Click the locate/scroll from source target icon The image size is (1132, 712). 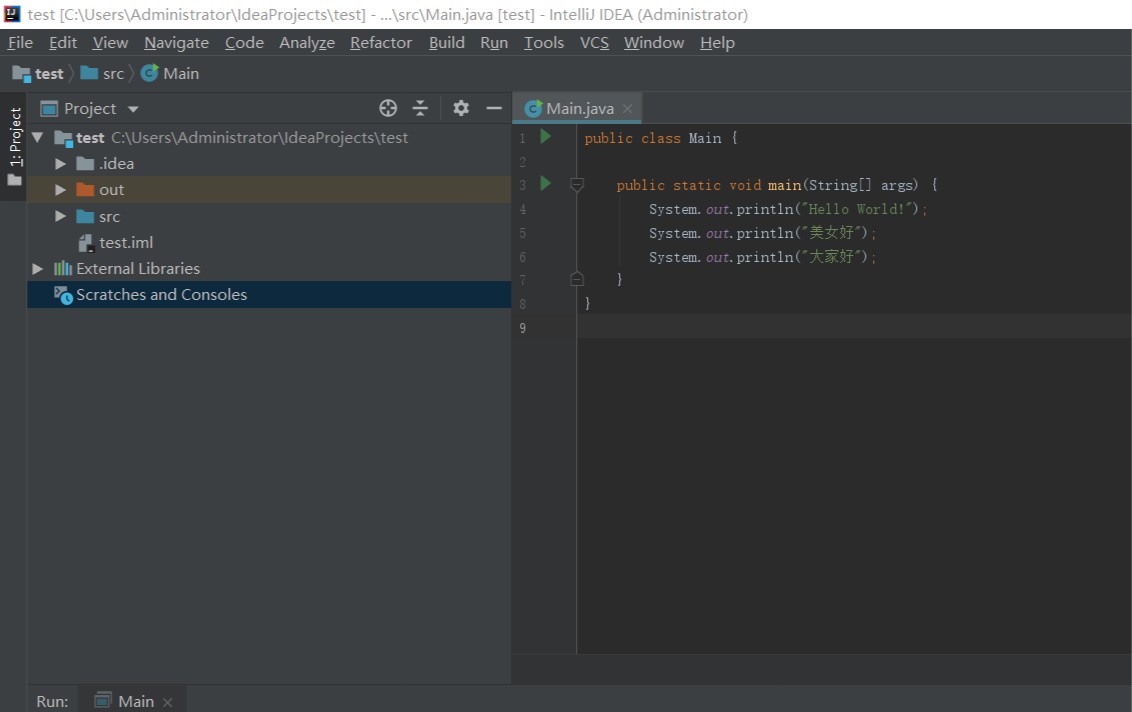[x=388, y=108]
